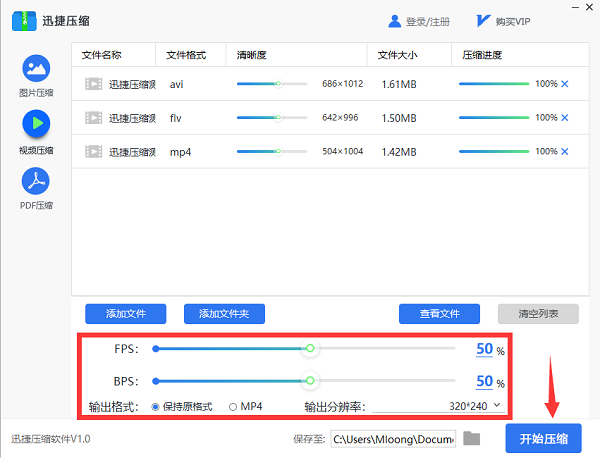
Task: Start compression with 开始压缩 button
Action: pyautogui.click(x=543, y=439)
